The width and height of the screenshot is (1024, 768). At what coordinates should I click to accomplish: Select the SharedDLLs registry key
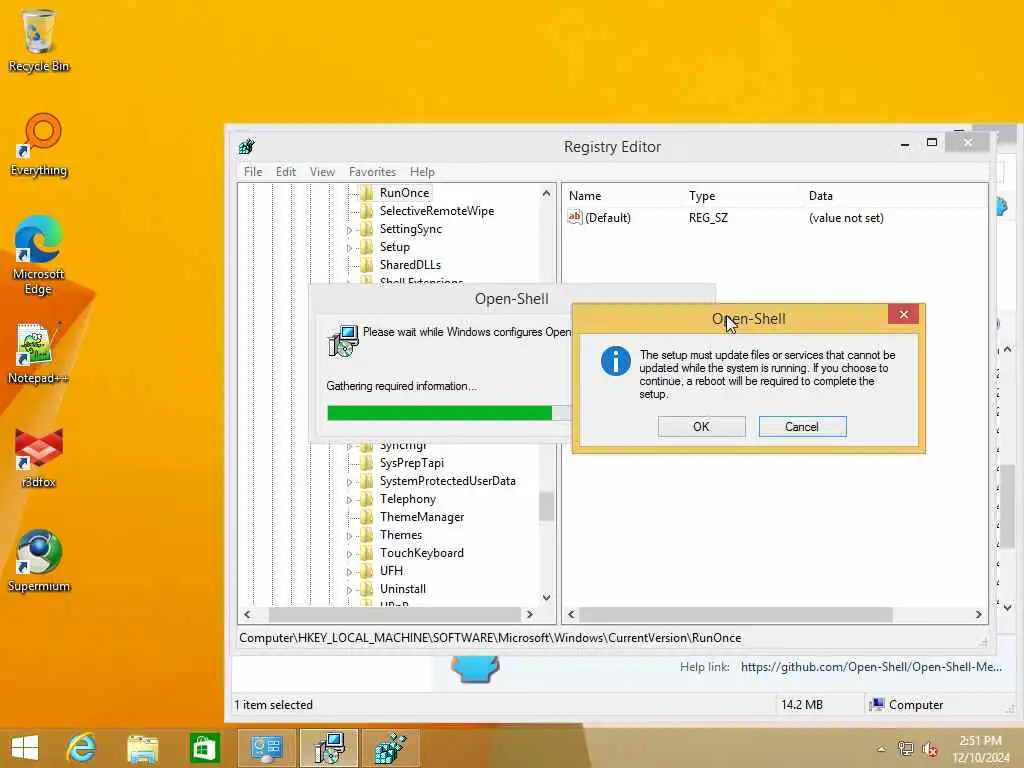pyautogui.click(x=410, y=265)
